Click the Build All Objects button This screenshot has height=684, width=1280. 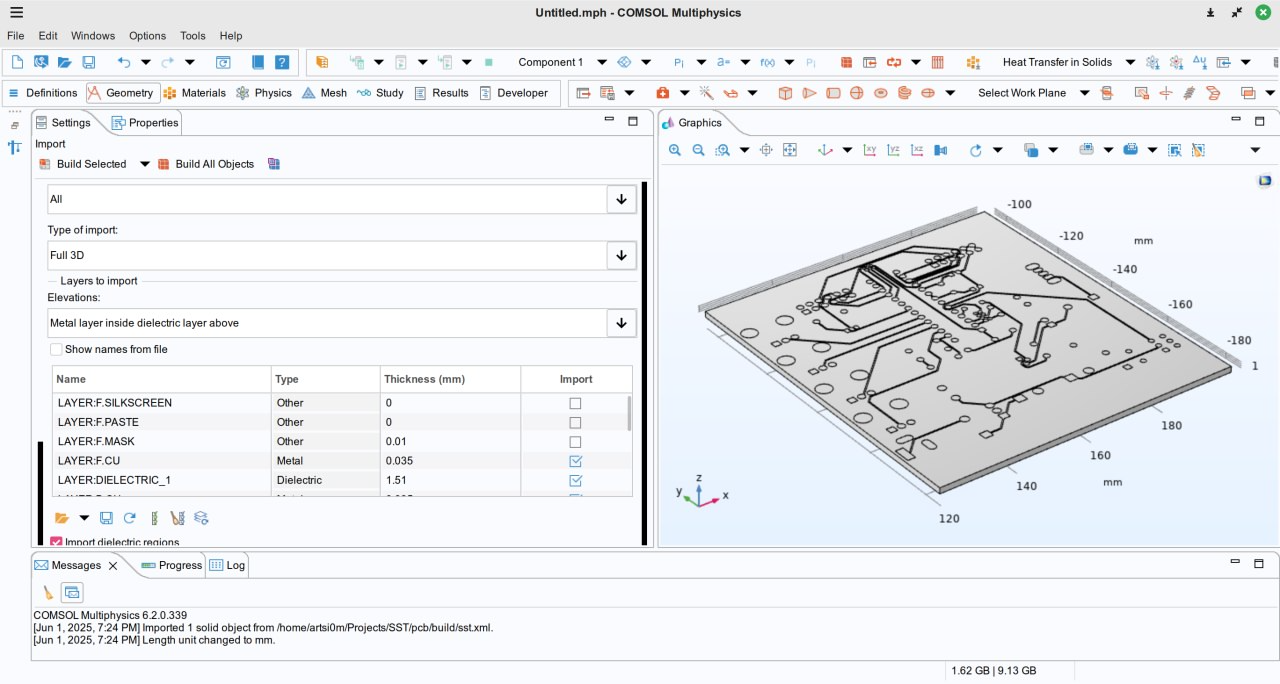(206, 164)
